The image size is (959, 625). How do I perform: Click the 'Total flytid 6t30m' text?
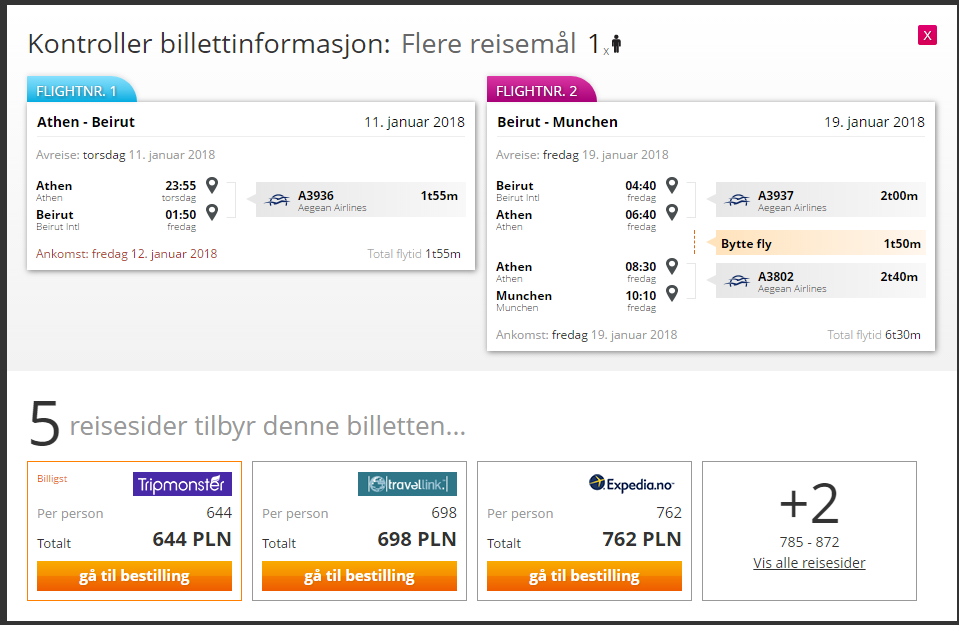(x=874, y=335)
